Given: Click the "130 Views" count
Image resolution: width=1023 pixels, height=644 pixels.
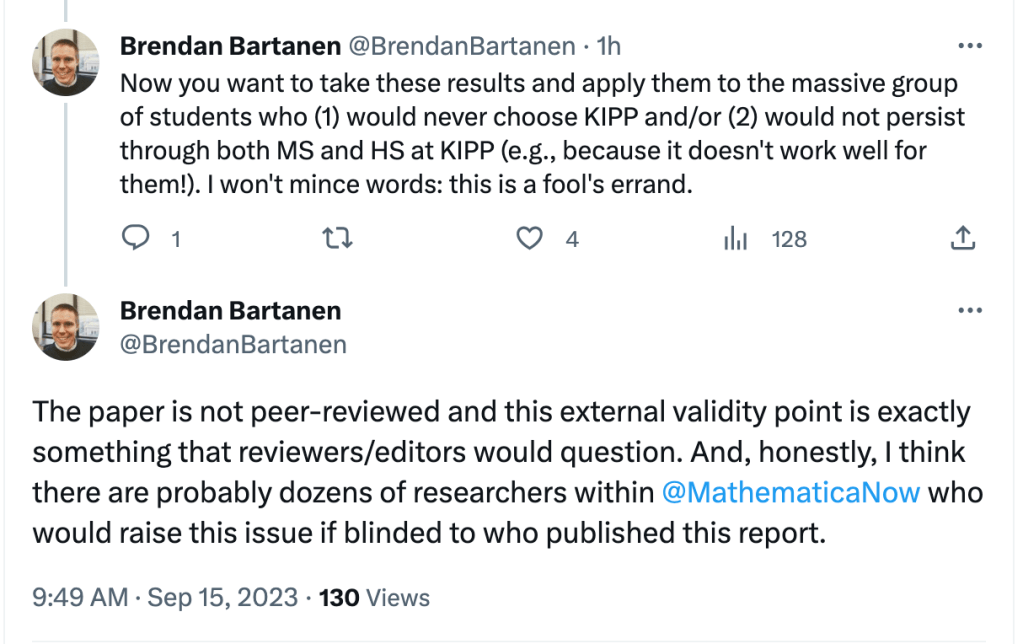Looking at the screenshot, I should click(x=374, y=598).
